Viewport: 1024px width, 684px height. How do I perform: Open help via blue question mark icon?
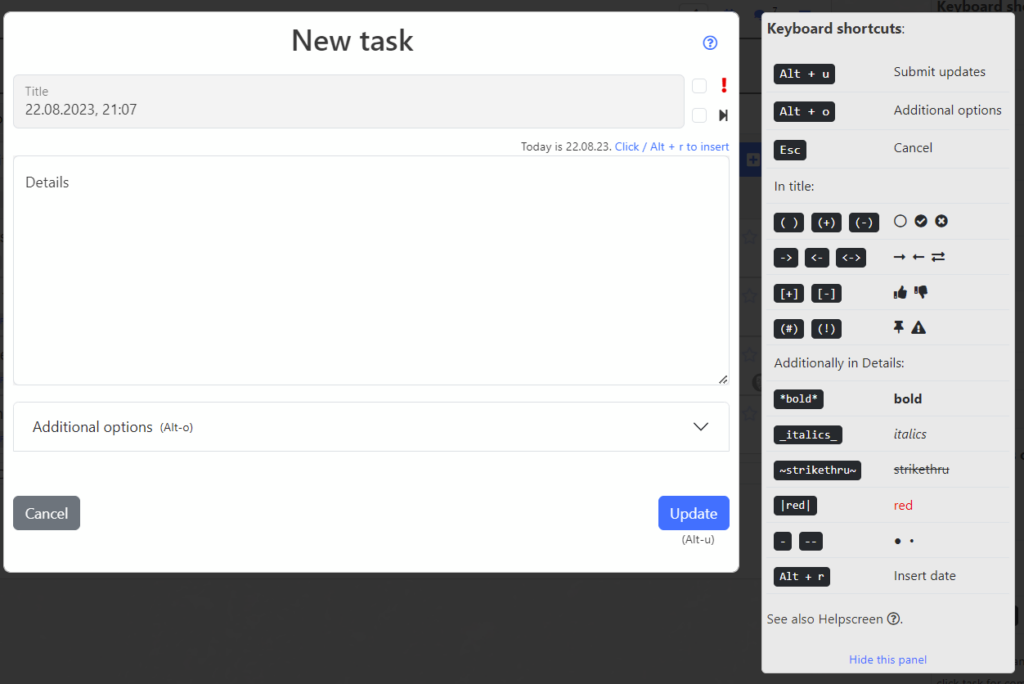(x=710, y=43)
